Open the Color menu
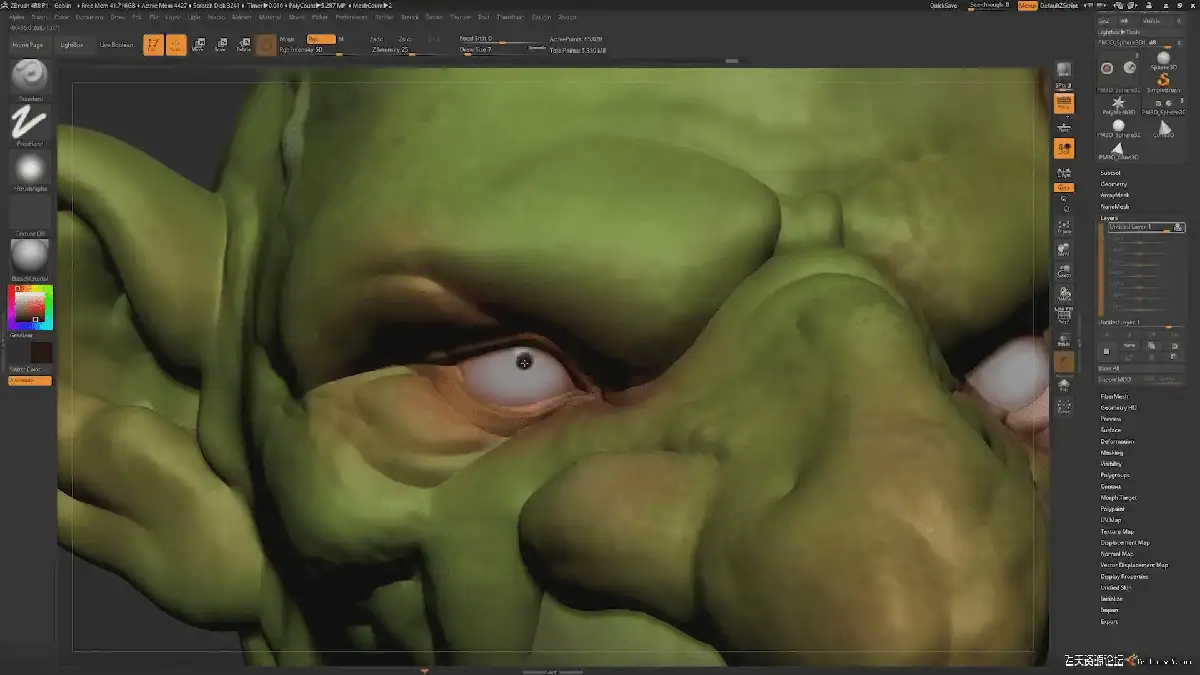This screenshot has height=675, width=1200. pyautogui.click(x=62, y=17)
